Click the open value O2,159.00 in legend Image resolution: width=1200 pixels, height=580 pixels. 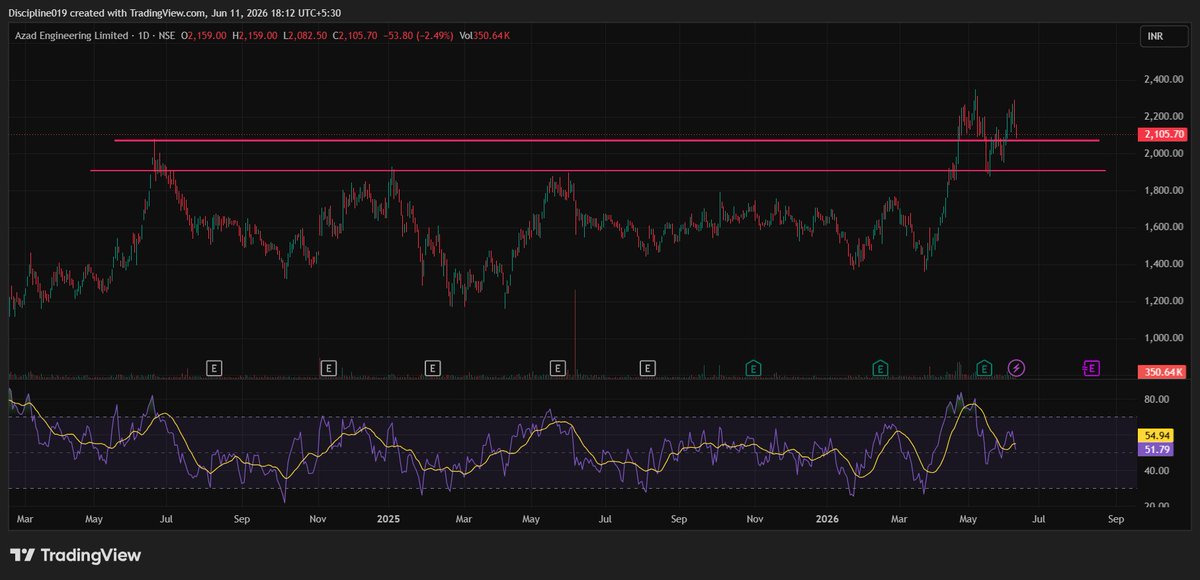tap(205, 35)
